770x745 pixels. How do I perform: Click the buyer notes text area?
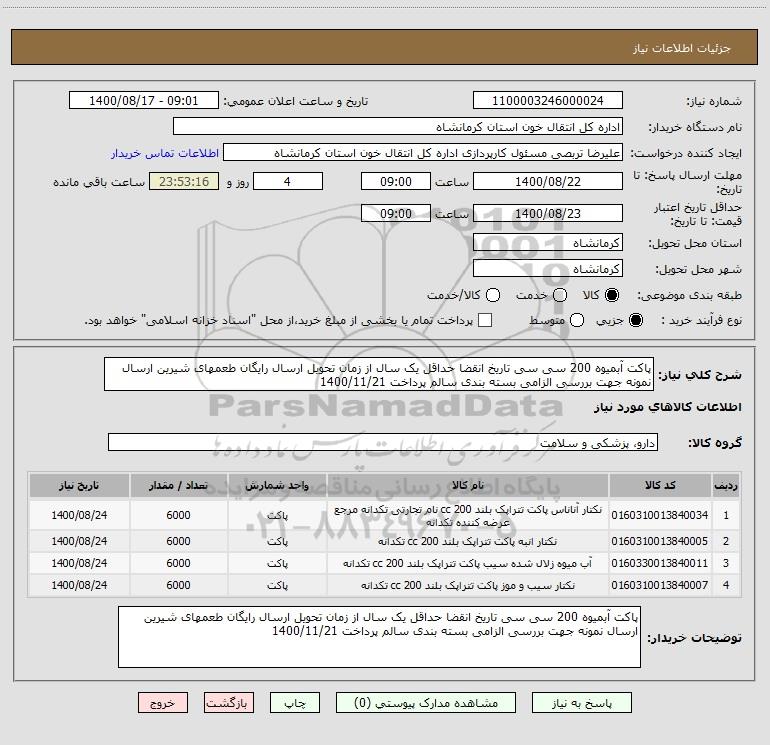coord(379,637)
